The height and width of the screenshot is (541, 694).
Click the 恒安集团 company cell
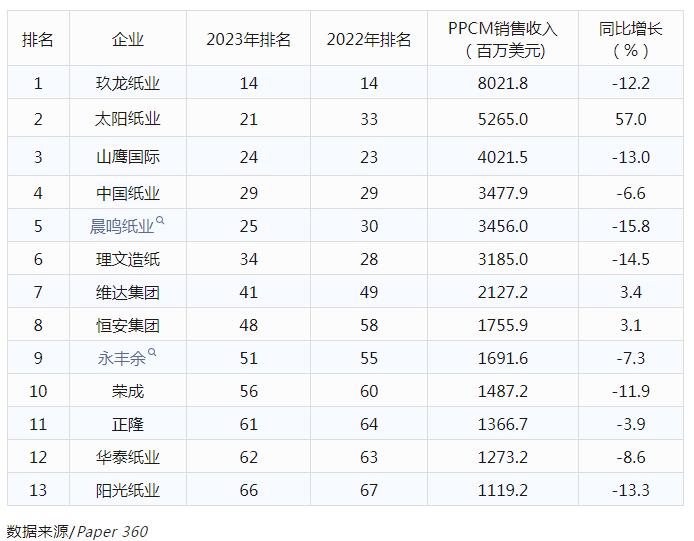point(128,325)
